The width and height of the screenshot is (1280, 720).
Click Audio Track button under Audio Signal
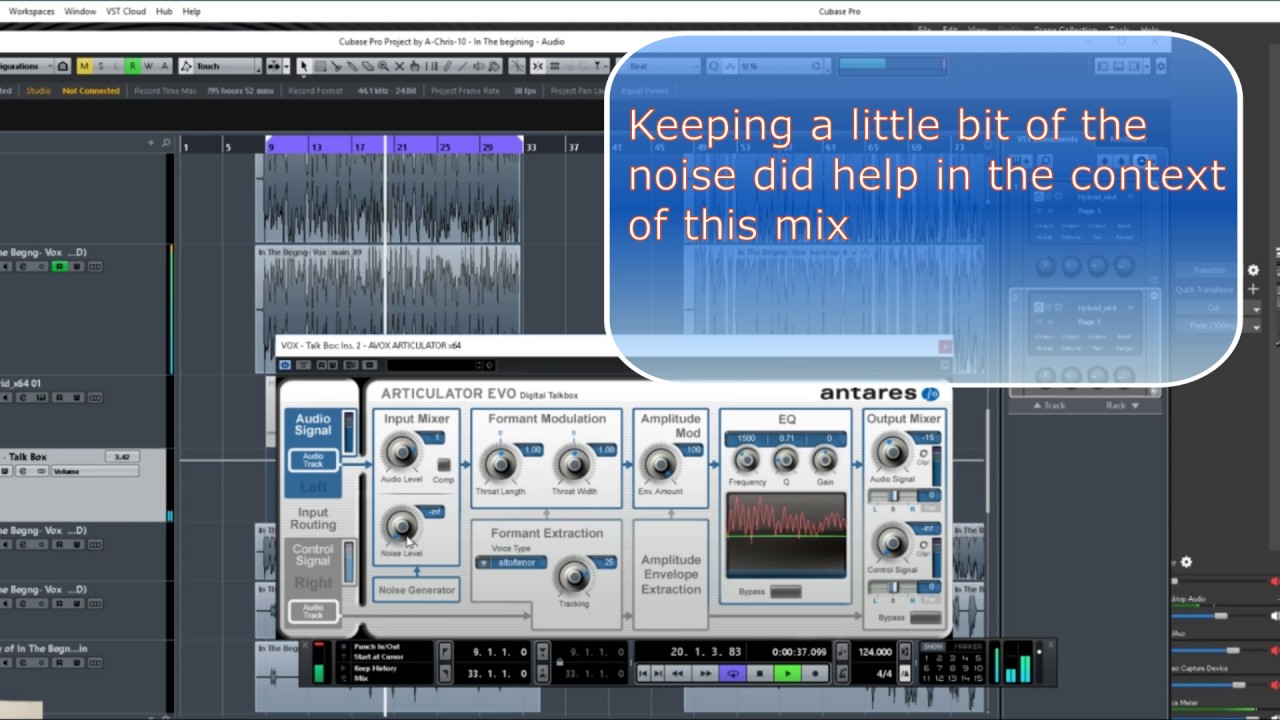313,460
